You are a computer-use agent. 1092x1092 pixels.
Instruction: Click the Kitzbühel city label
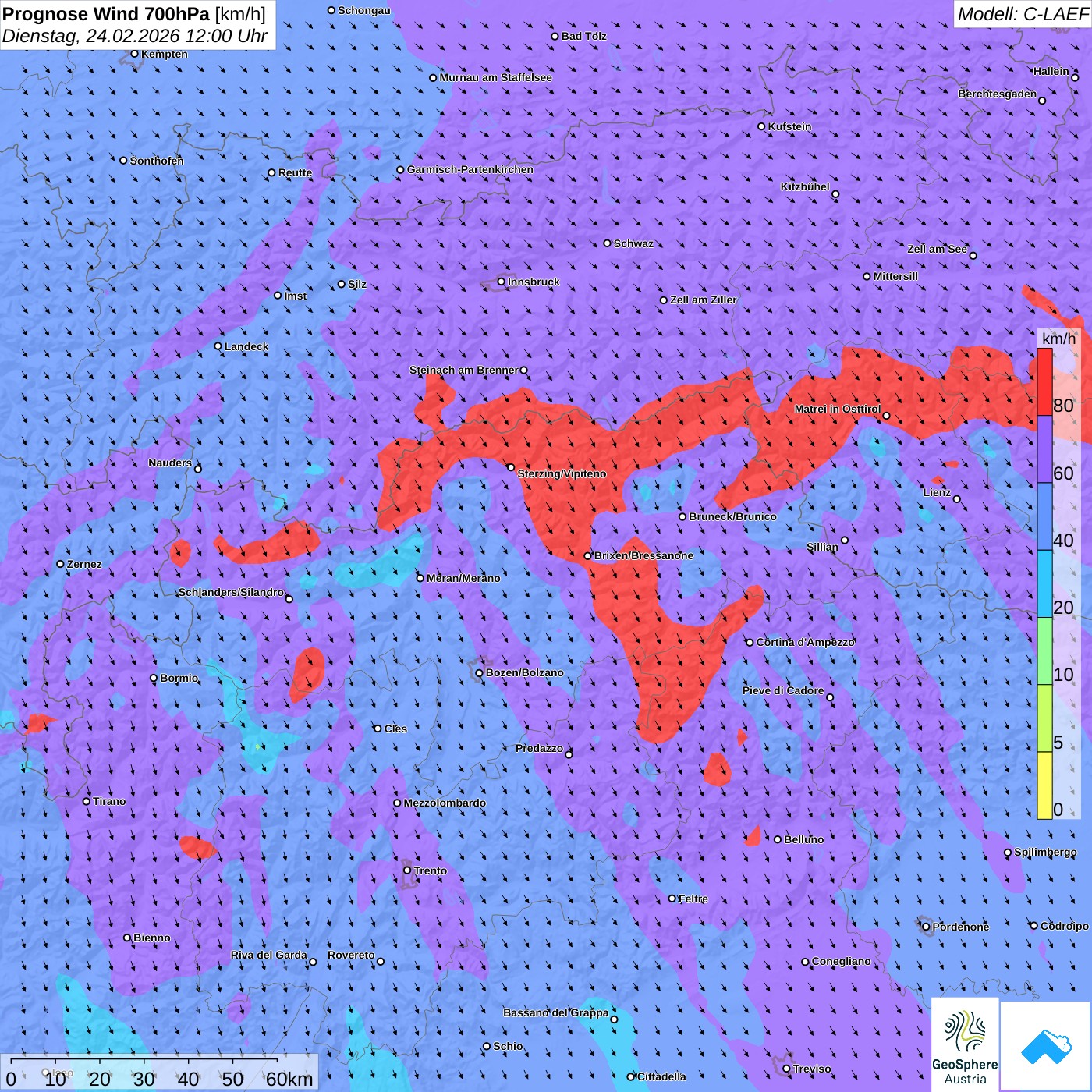tap(805, 186)
